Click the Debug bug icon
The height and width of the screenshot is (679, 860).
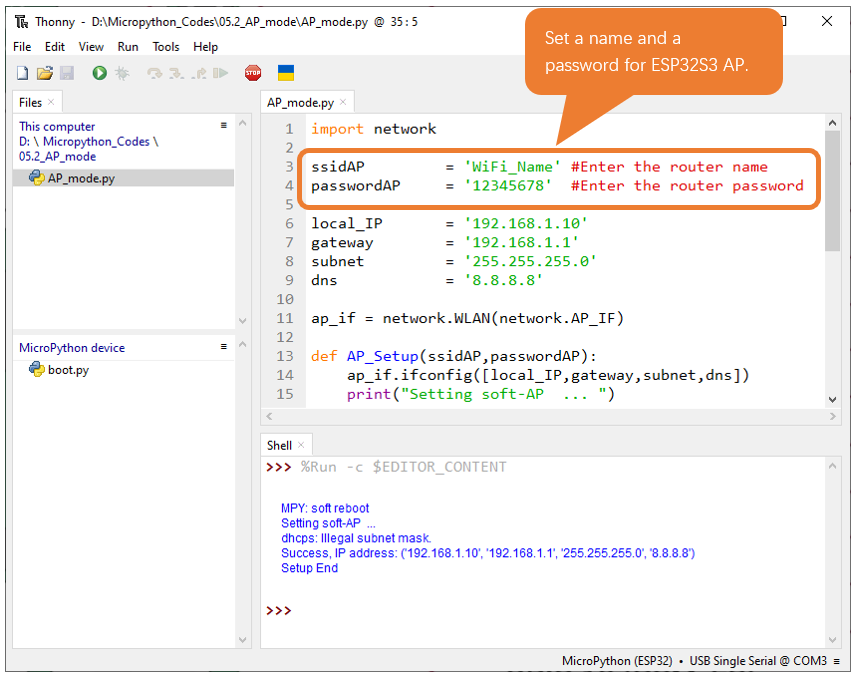click(x=122, y=73)
